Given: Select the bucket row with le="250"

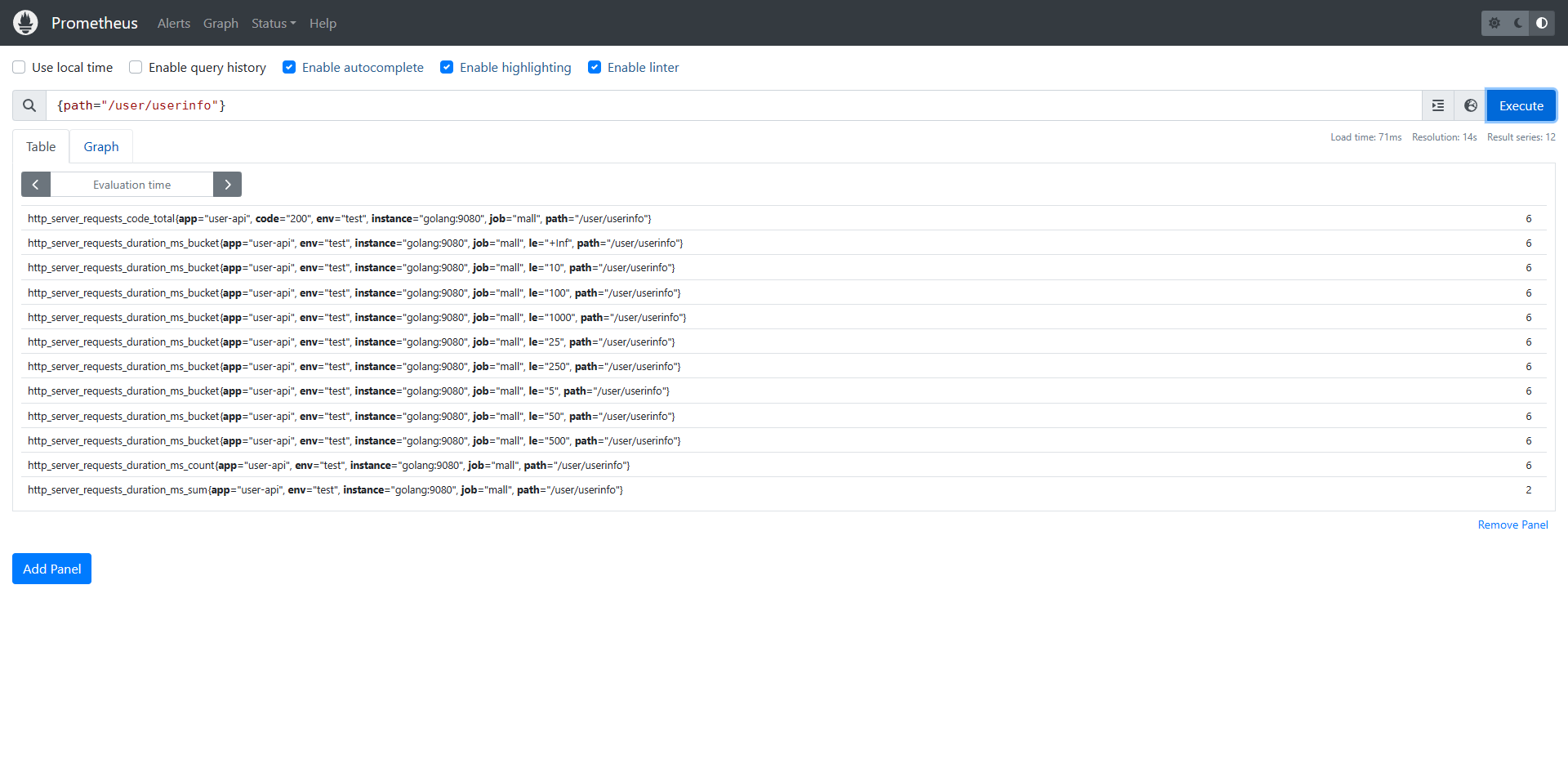Looking at the screenshot, I should [784, 366].
